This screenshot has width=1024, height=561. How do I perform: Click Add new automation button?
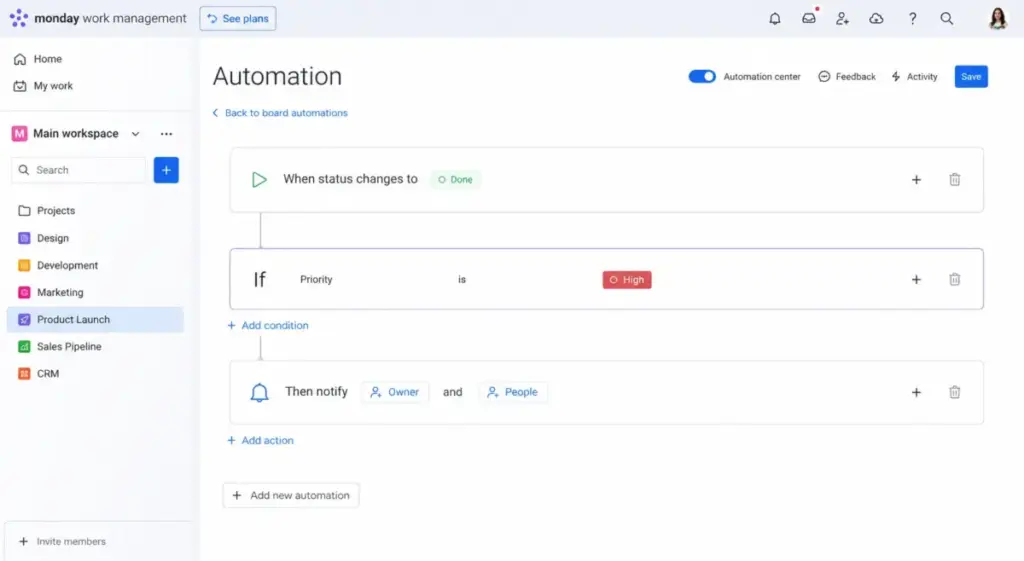[x=291, y=496]
